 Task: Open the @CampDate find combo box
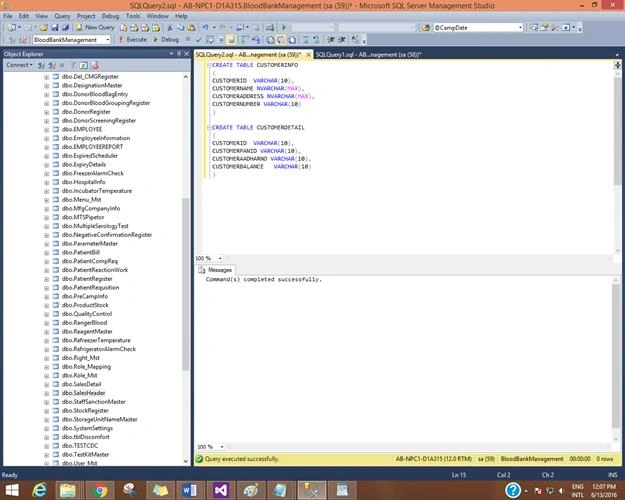pos(478,28)
